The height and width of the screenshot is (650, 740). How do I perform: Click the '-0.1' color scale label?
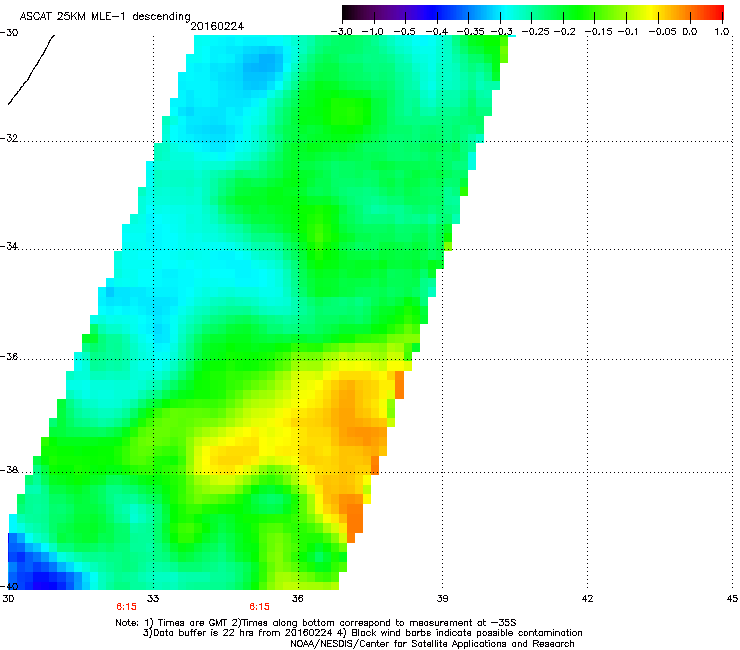[x=628, y=32]
